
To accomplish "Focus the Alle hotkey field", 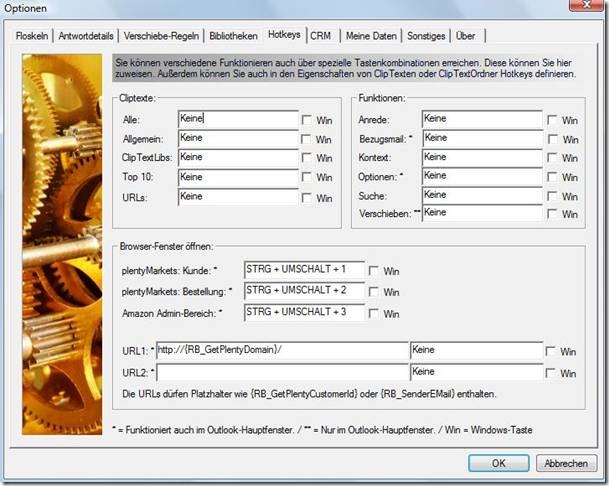I will [238, 119].
